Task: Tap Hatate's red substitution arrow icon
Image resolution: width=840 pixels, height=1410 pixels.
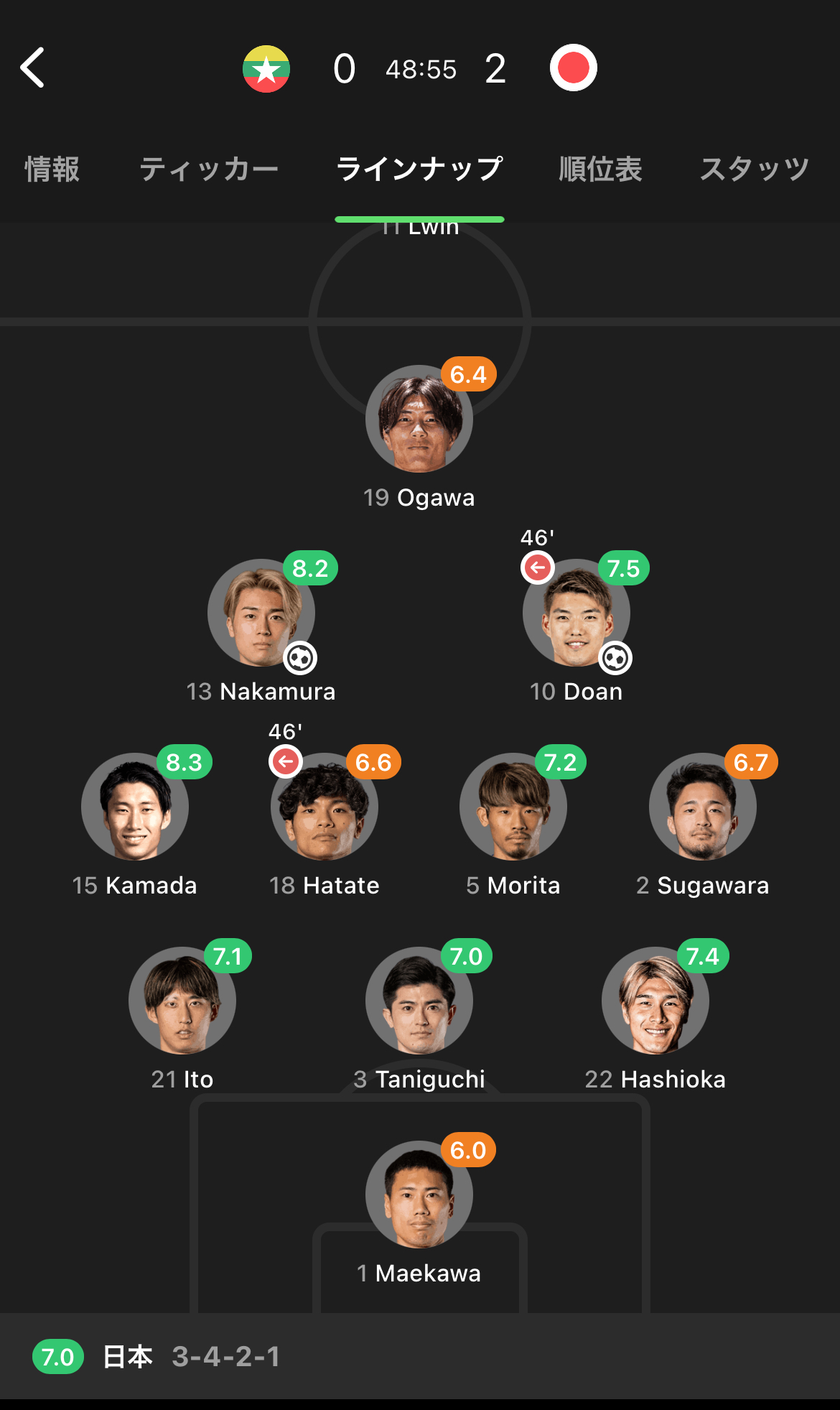Action: pos(286,761)
